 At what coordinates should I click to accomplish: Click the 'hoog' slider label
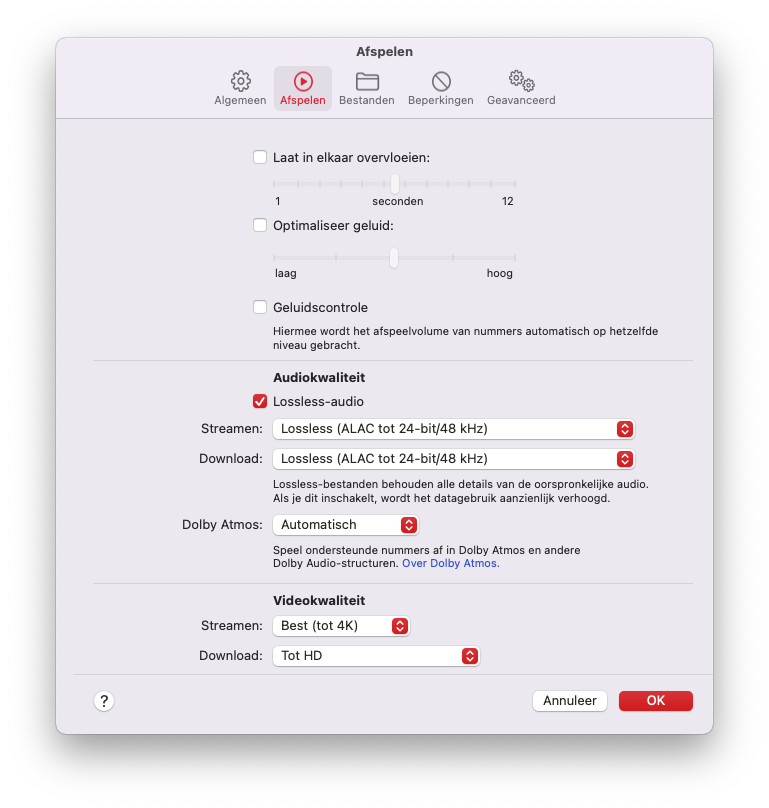[x=499, y=273]
